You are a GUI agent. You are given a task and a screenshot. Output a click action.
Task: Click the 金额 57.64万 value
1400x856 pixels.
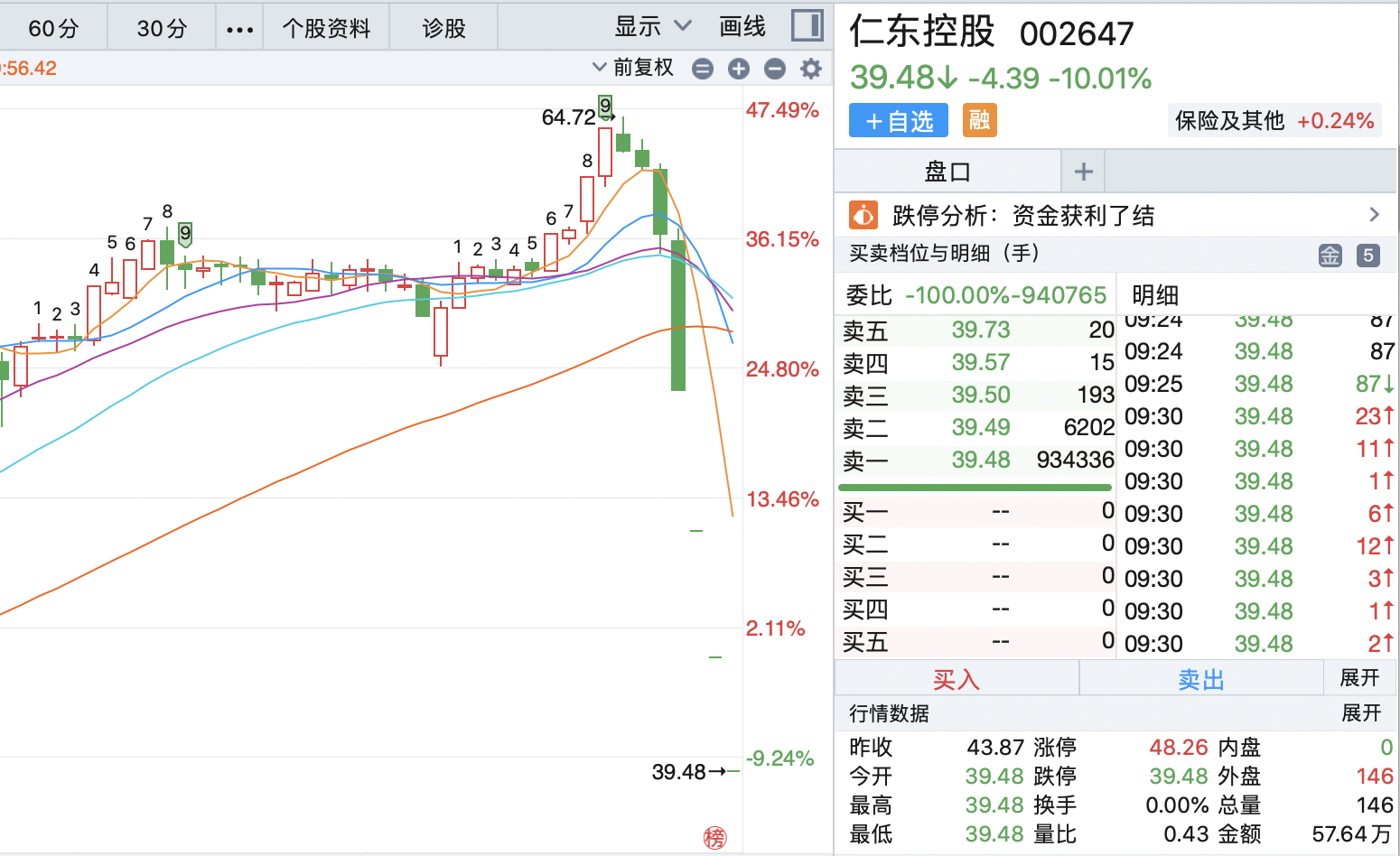[x=1351, y=834]
